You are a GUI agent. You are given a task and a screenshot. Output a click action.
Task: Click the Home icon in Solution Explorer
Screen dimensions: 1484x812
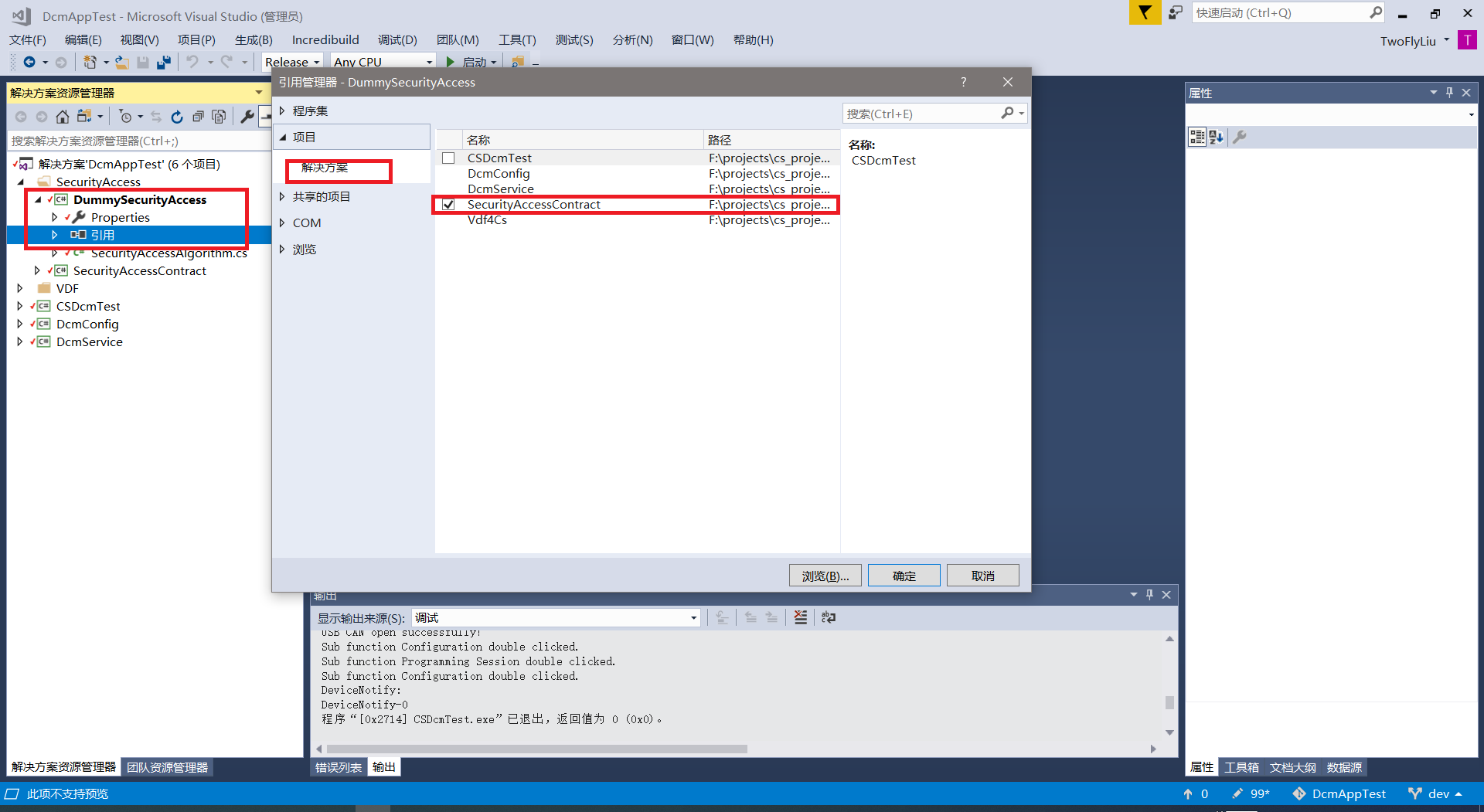coord(63,117)
